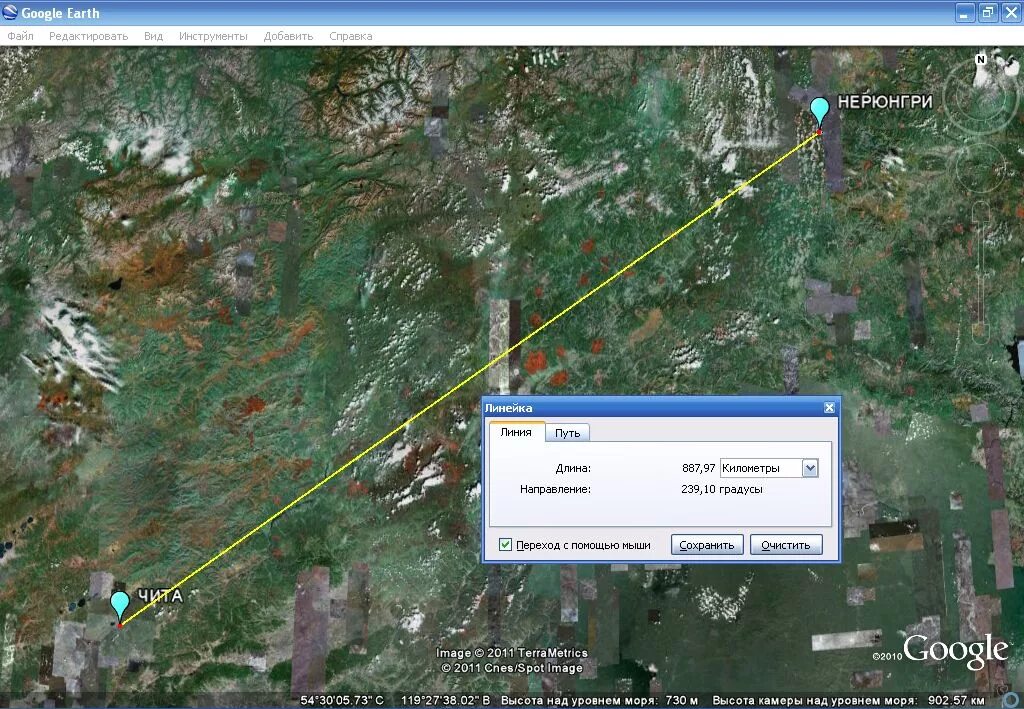Viewport: 1024px width, 709px height.
Task: Click the camera altitude 902.57 км readout
Action: (x=956, y=701)
